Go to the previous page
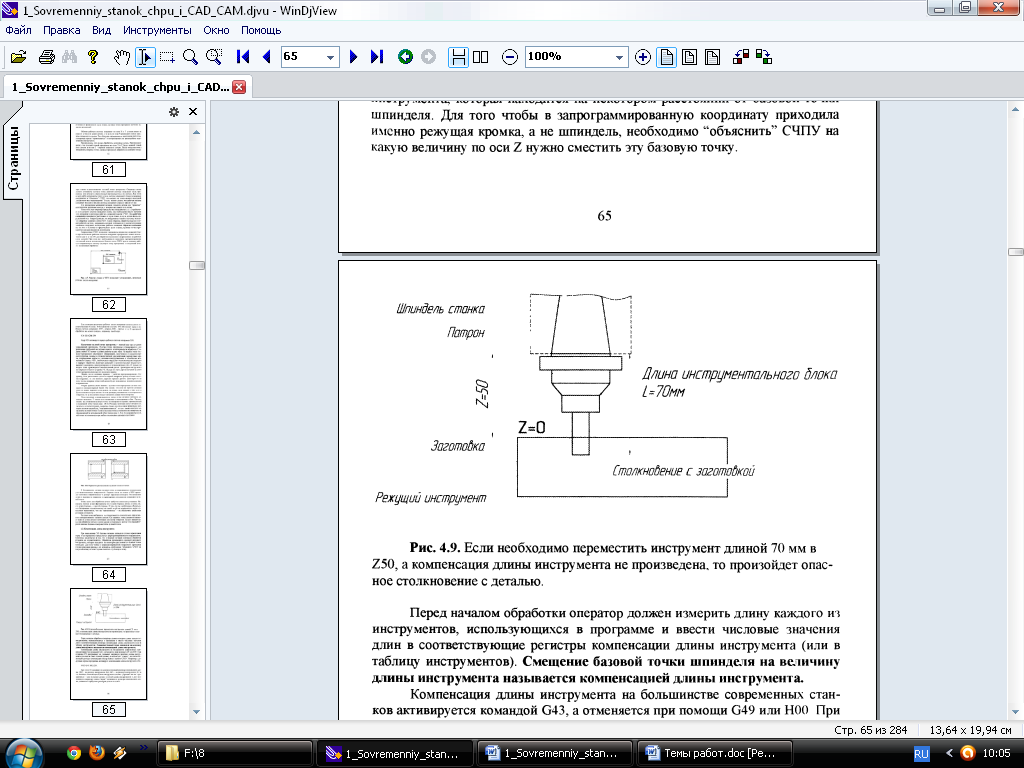The height and width of the screenshot is (768, 1024). point(266,57)
